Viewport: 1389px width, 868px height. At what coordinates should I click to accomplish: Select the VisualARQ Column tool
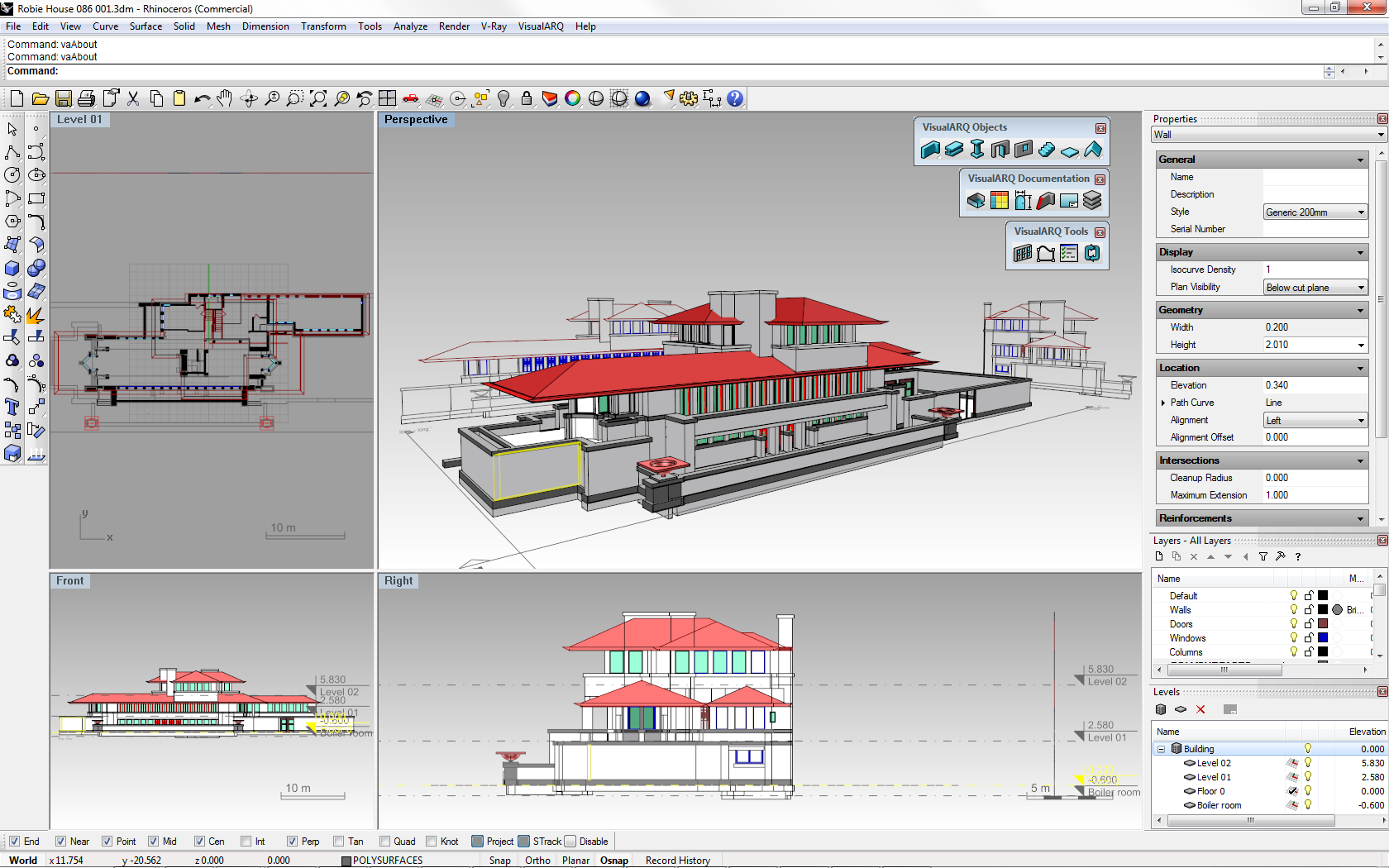point(976,150)
